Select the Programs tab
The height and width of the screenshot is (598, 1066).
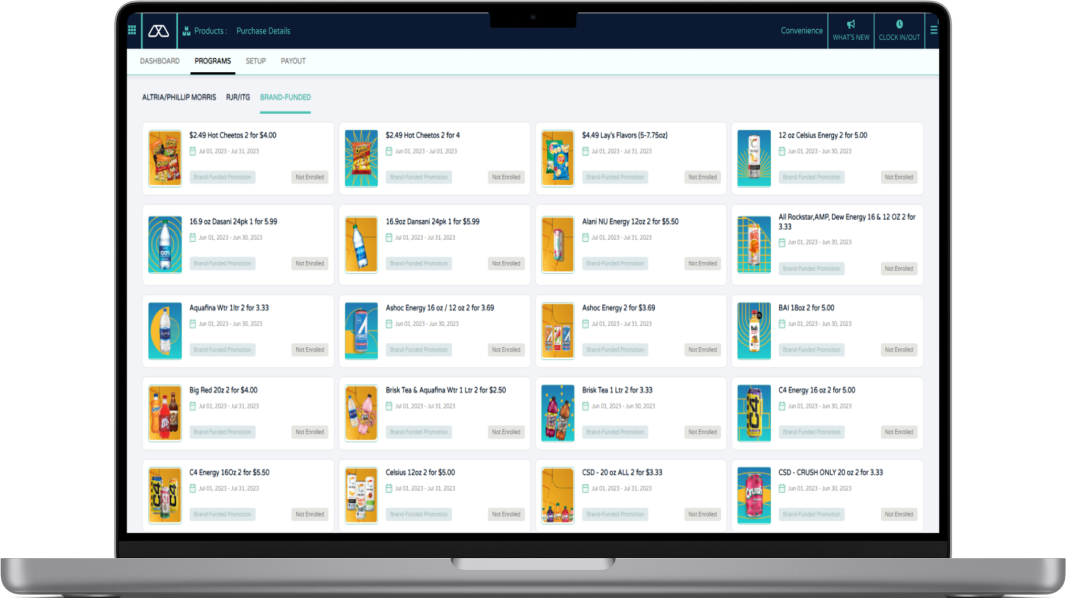coord(213,61)
